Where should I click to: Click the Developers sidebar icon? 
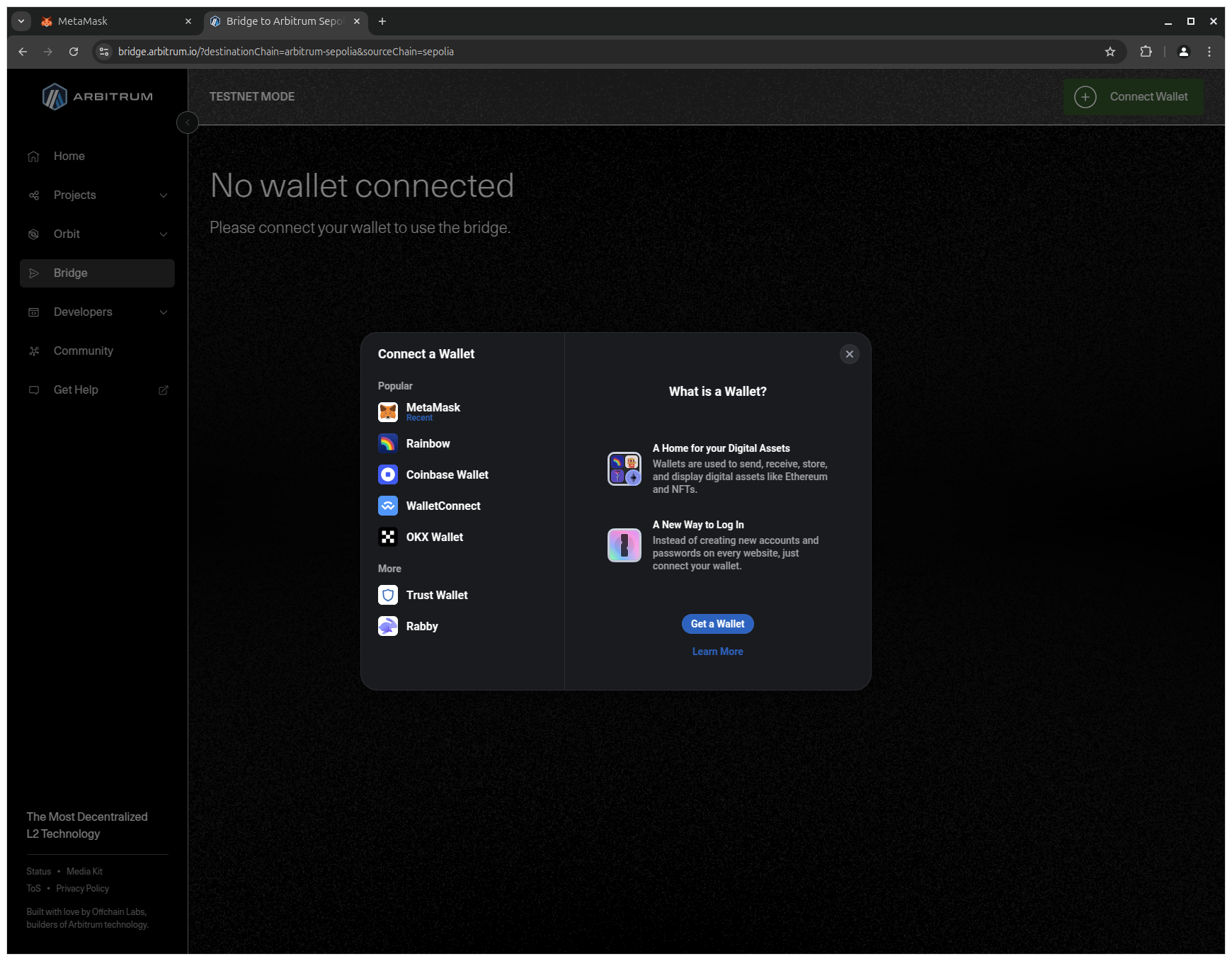coord(33,312)
